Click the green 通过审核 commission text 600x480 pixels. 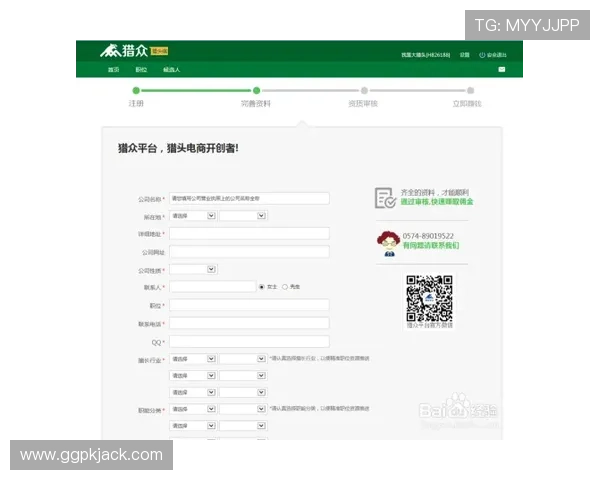(437, 202)
